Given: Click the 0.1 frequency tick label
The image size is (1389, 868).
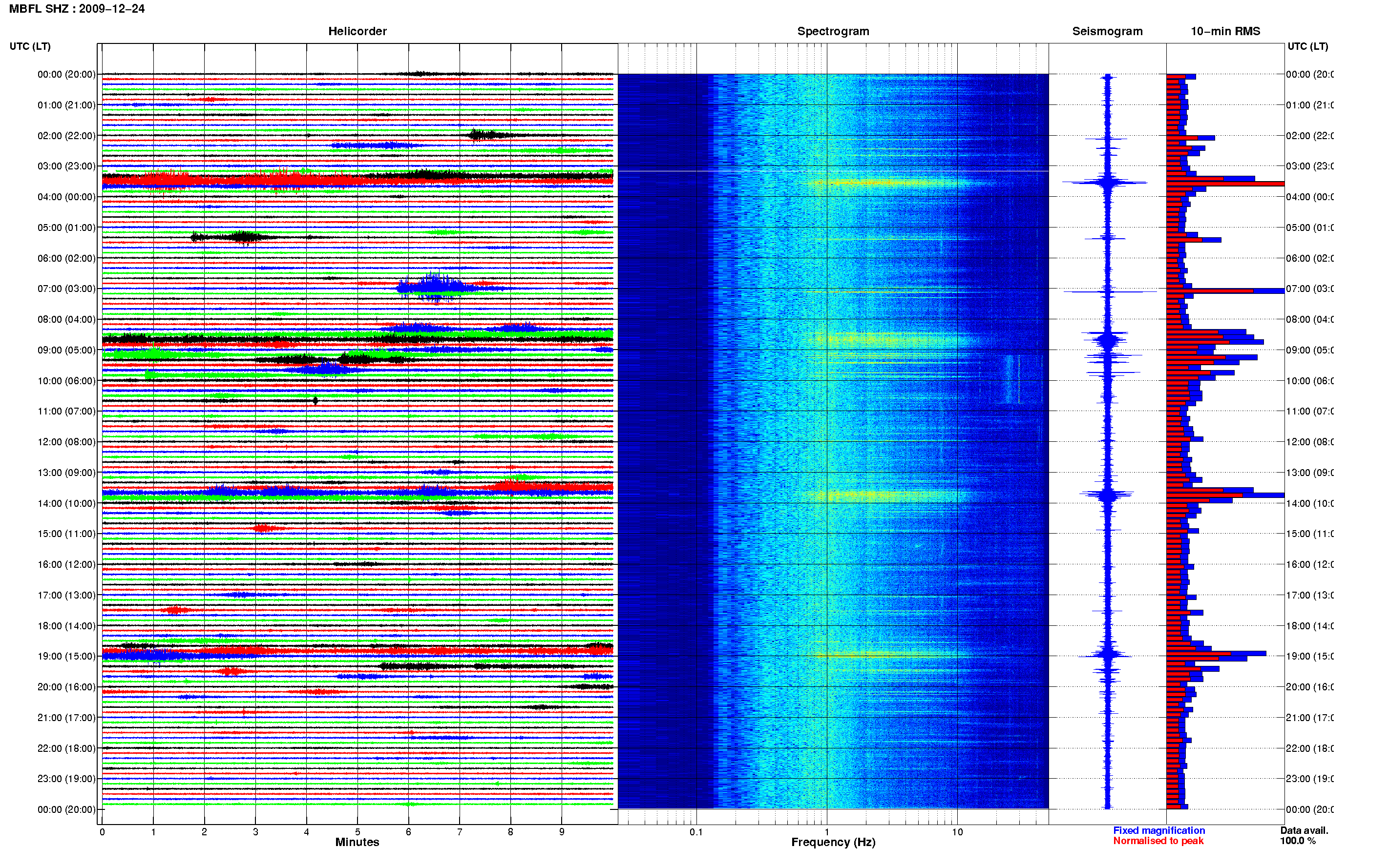Looking at the screenshot, I should [x=696, y=832].
